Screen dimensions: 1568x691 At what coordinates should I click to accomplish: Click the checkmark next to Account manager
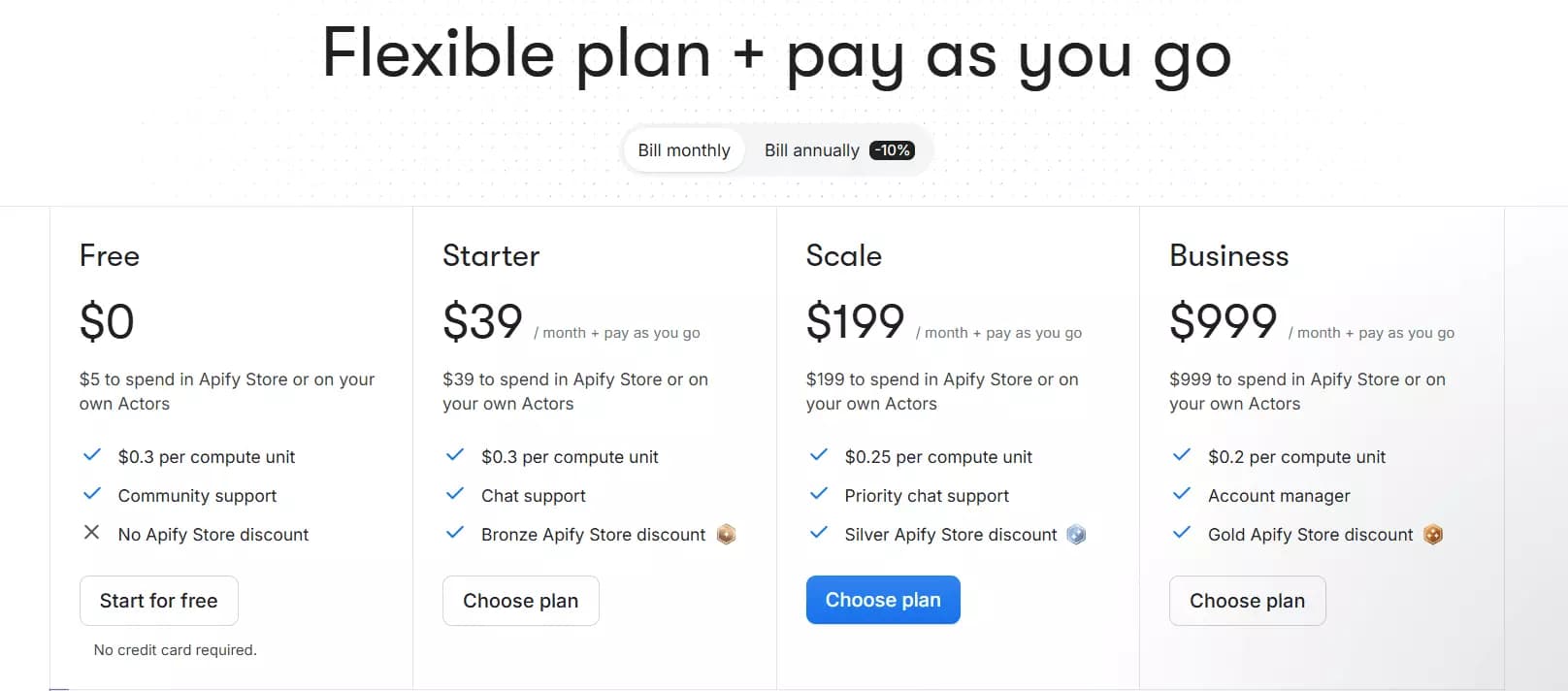click(x=1182, y=494)
